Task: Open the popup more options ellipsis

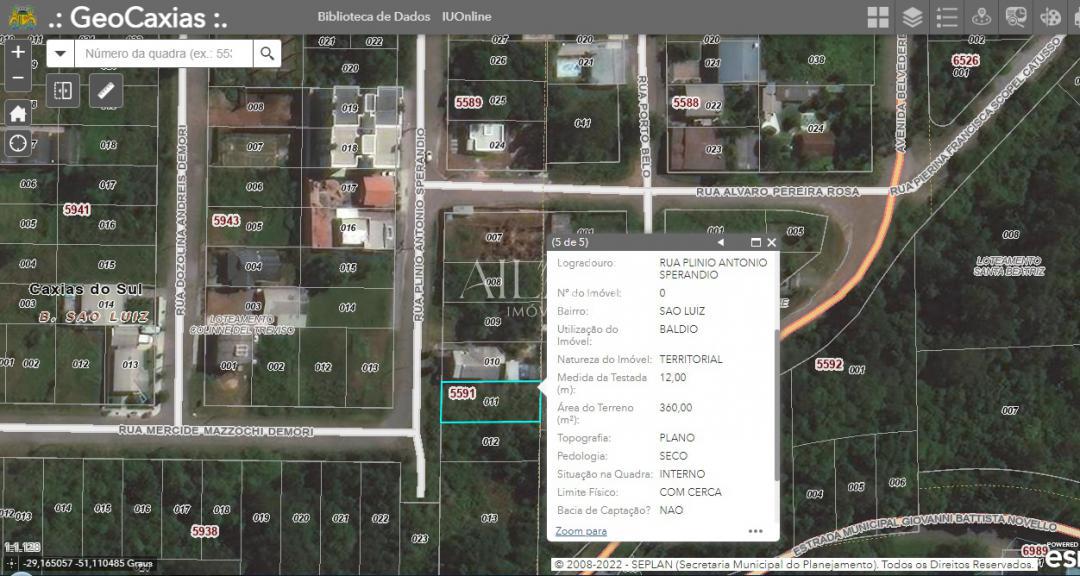Action: click(x=755, y=532)
